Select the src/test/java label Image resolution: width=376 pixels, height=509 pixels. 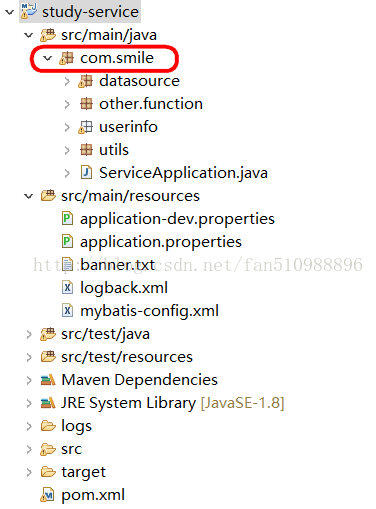pyautogui.click(x=105, y=334)
